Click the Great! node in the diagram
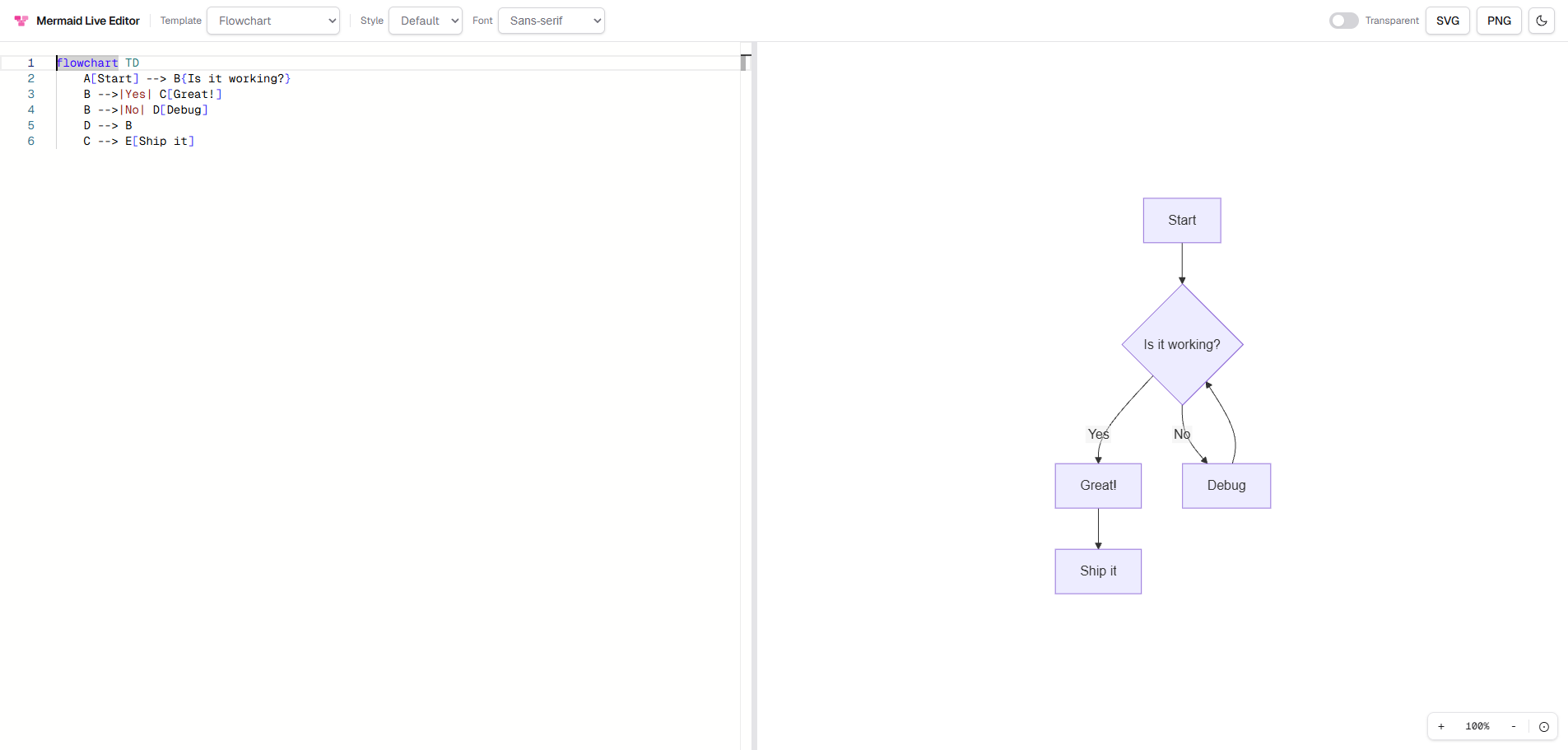Screen dimensions: 1568x750 pyautogui.click(x=1098, y=486)
